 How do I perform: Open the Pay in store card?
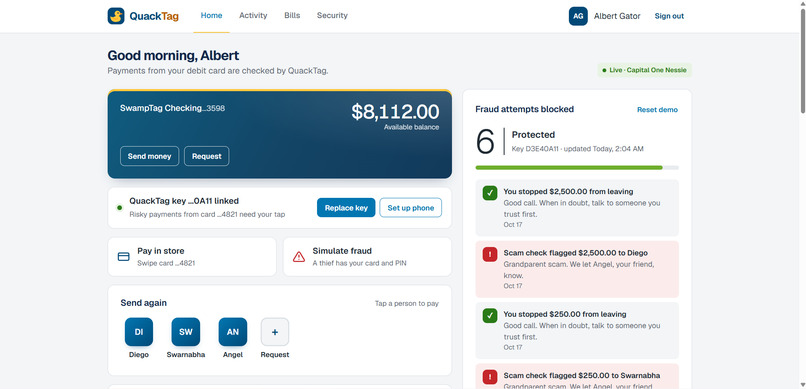pyautogui.click(x=192, y=256)
